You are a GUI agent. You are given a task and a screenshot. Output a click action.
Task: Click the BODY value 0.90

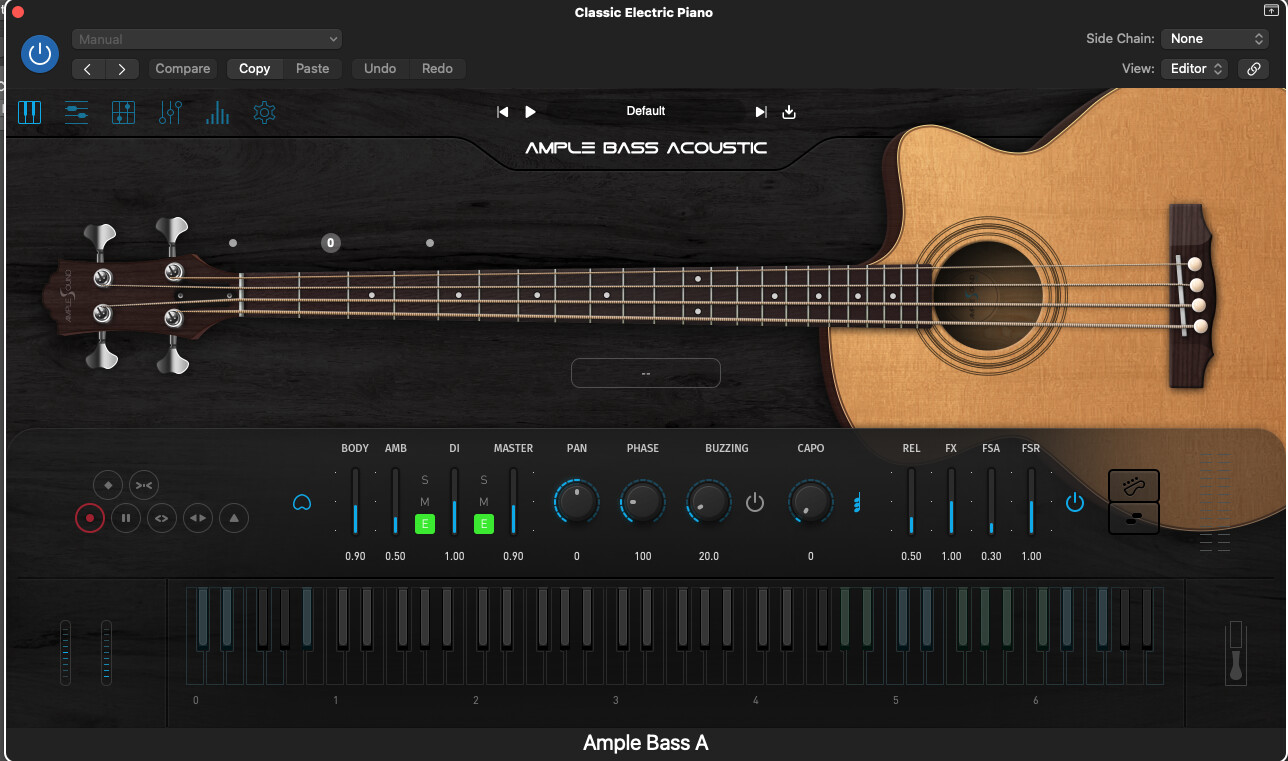(x=355, y=556)
